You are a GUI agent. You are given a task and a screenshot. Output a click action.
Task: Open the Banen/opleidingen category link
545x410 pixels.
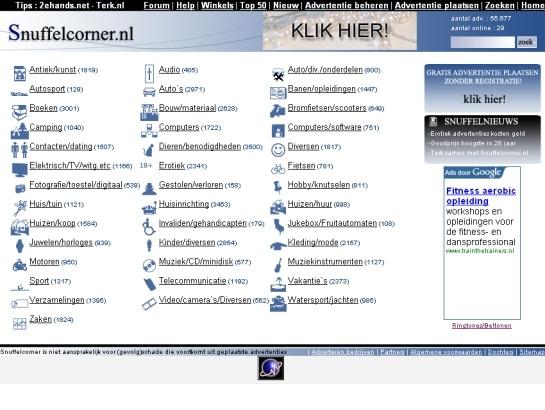point(322,89)
